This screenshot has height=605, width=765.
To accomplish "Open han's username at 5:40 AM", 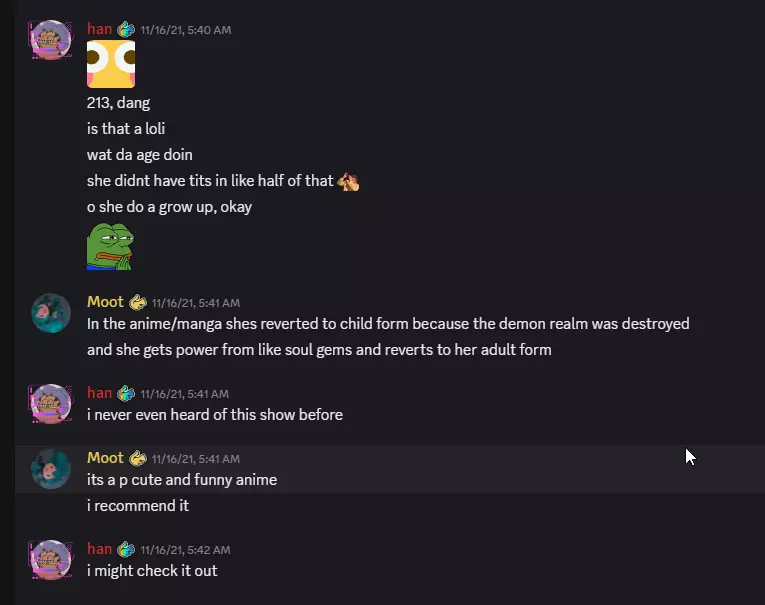I will pyautogui.click(x=100, y=29).
